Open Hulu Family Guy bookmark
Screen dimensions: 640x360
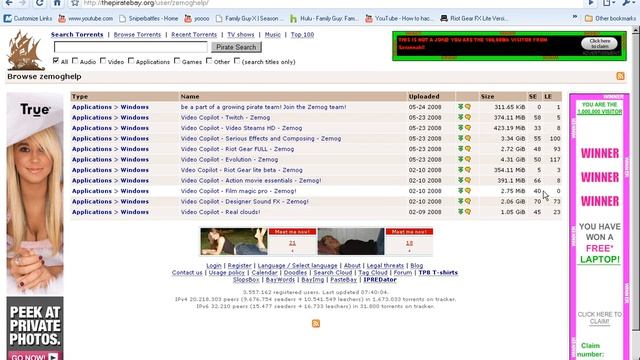point(324,18)
